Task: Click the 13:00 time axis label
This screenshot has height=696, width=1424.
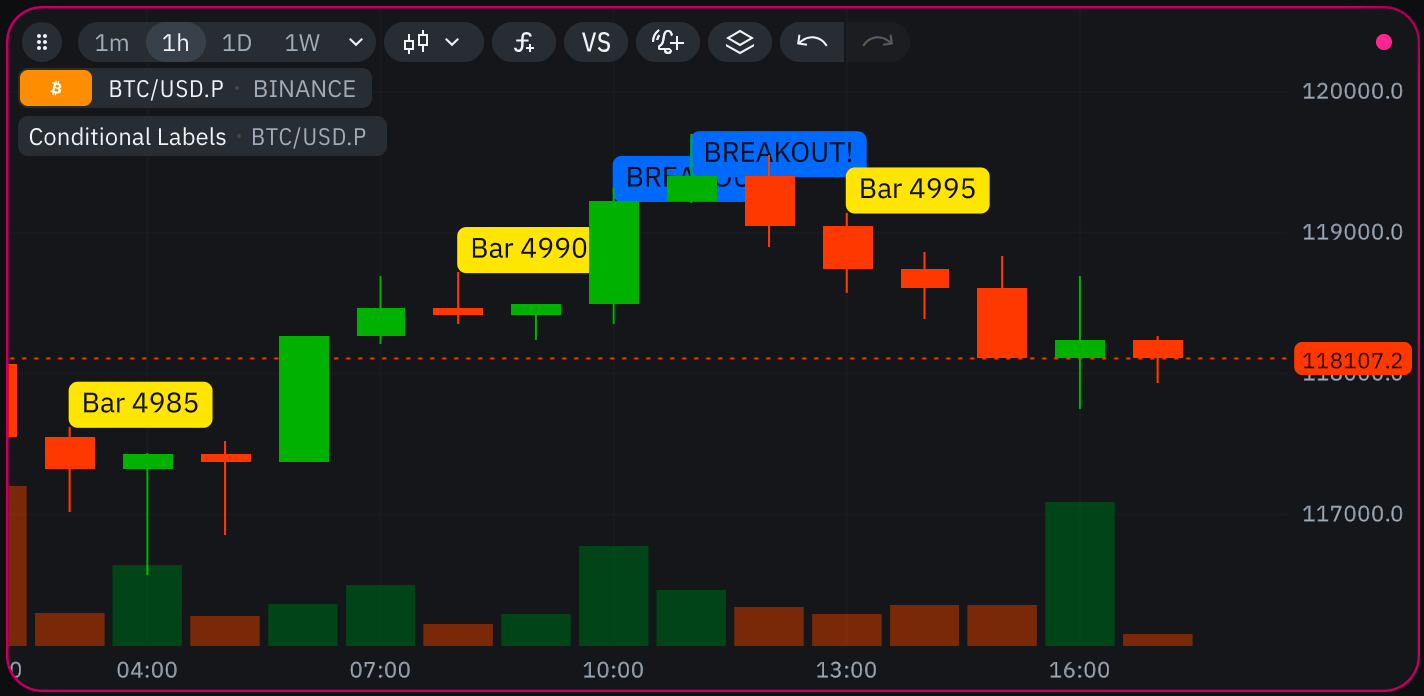Action: [x=846, y=670]
